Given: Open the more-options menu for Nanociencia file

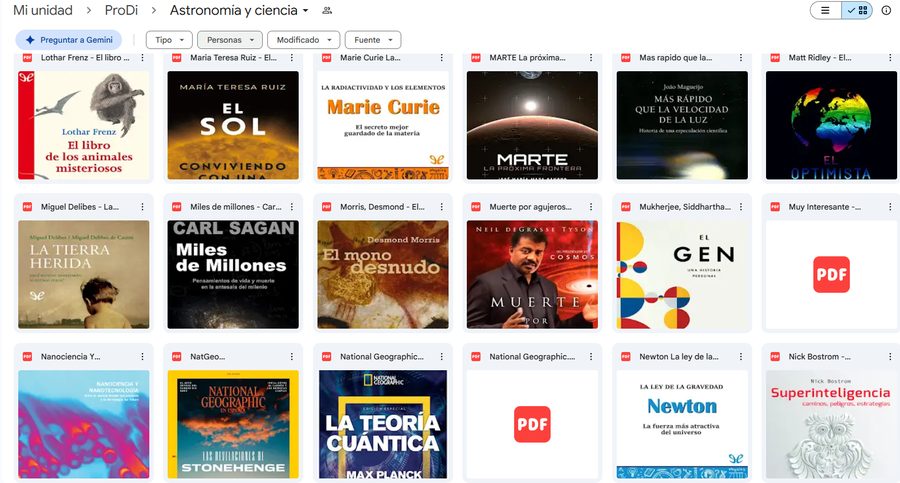Looking at the screenshot, I should click(142, 357).
